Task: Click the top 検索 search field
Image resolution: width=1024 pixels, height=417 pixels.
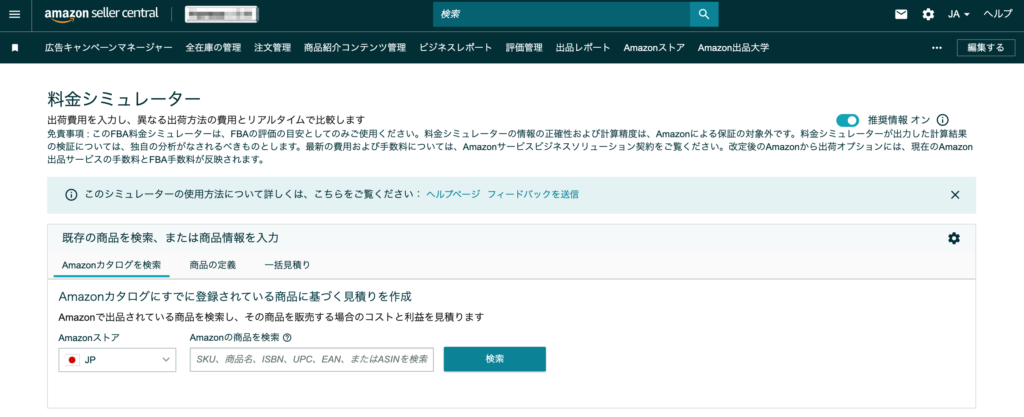Action: (562, 14)
